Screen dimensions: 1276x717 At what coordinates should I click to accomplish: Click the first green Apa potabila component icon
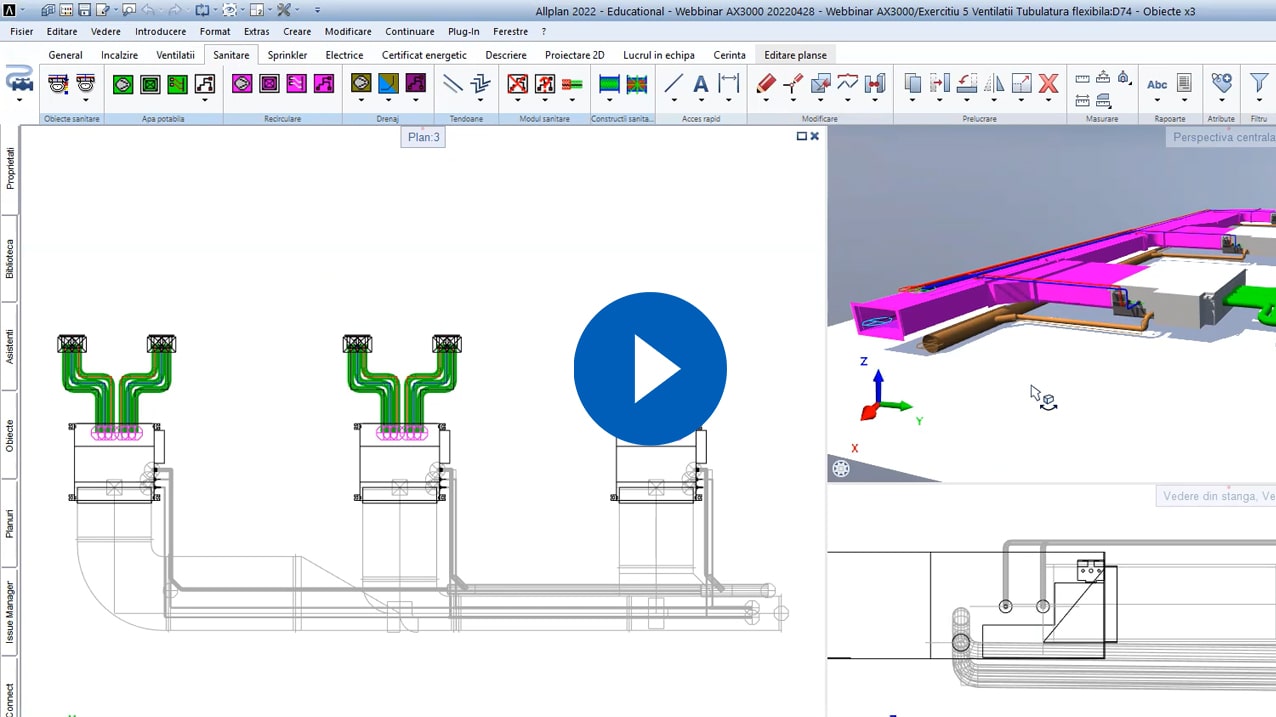123,85
